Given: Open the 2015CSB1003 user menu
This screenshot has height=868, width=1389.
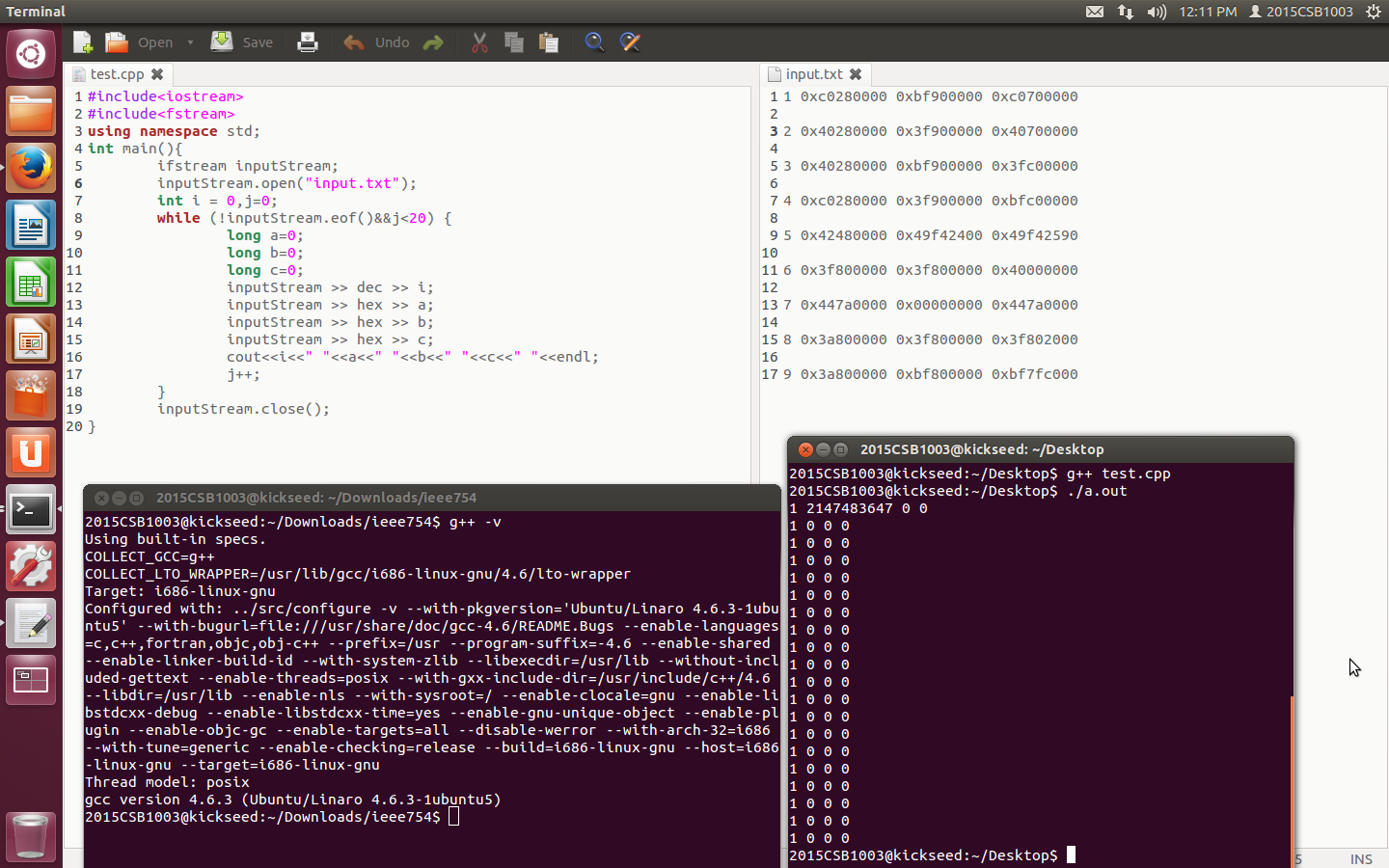Looking at the screenshot, I should click(1301, 12).
